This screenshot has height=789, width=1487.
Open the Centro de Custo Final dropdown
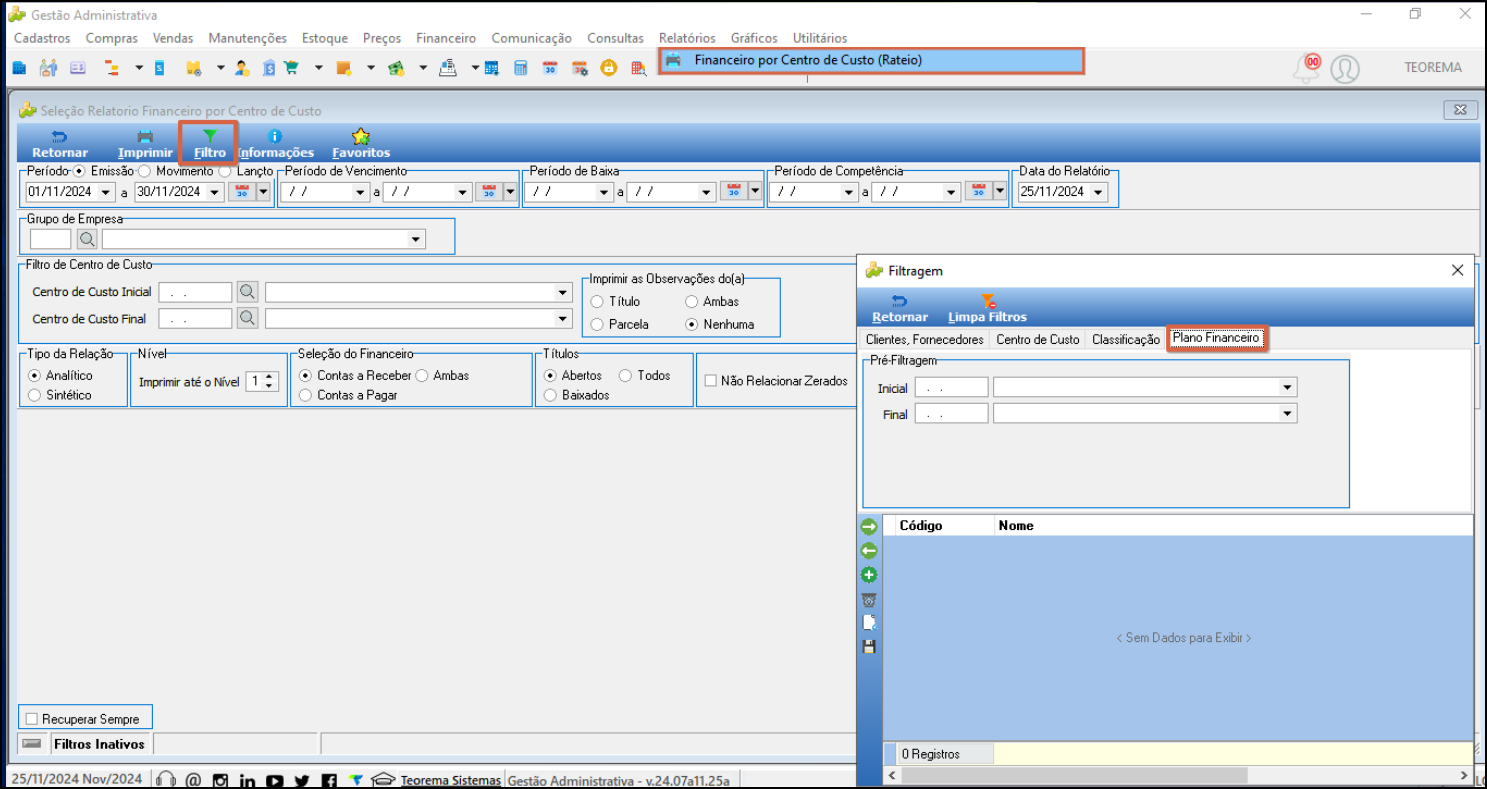(x=562, y=318)
